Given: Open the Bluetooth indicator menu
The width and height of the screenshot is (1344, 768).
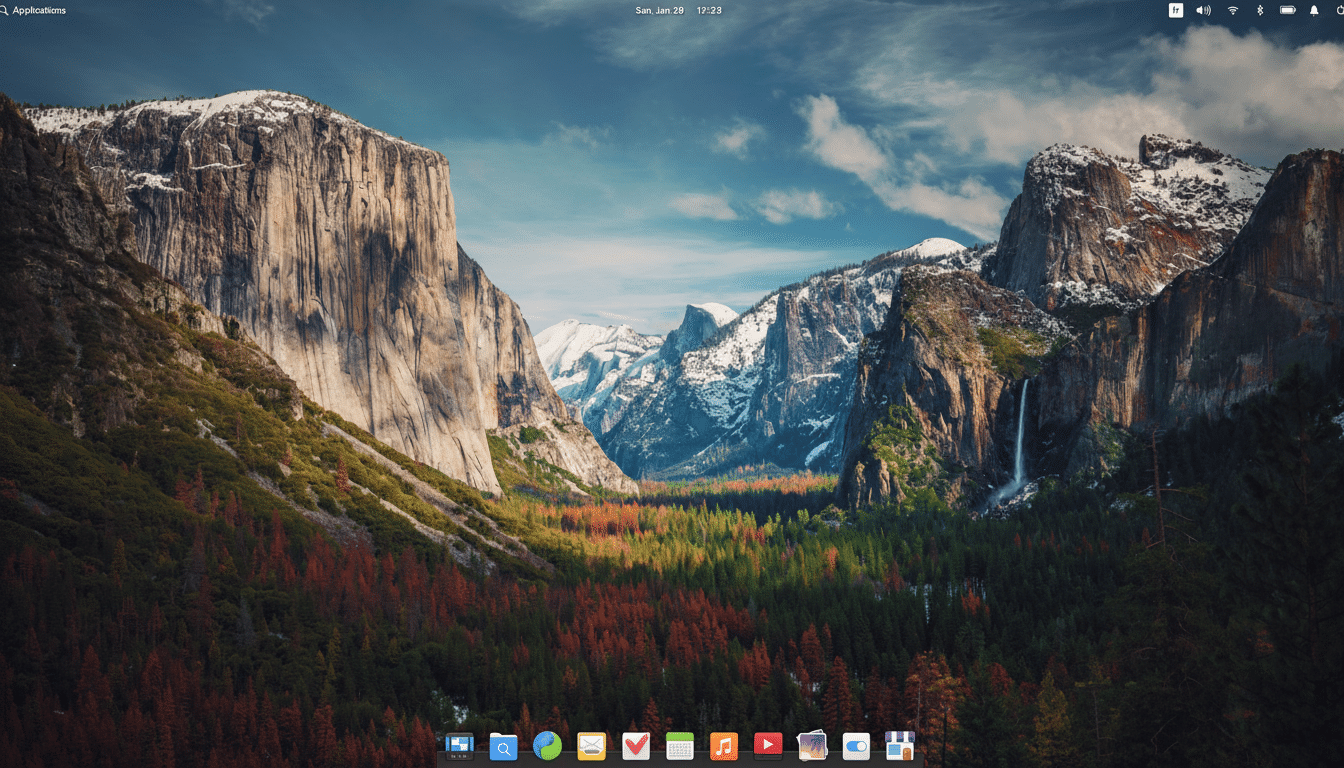Looking at the screenshot, I should pyautogui.click(x=1260, y=10).
